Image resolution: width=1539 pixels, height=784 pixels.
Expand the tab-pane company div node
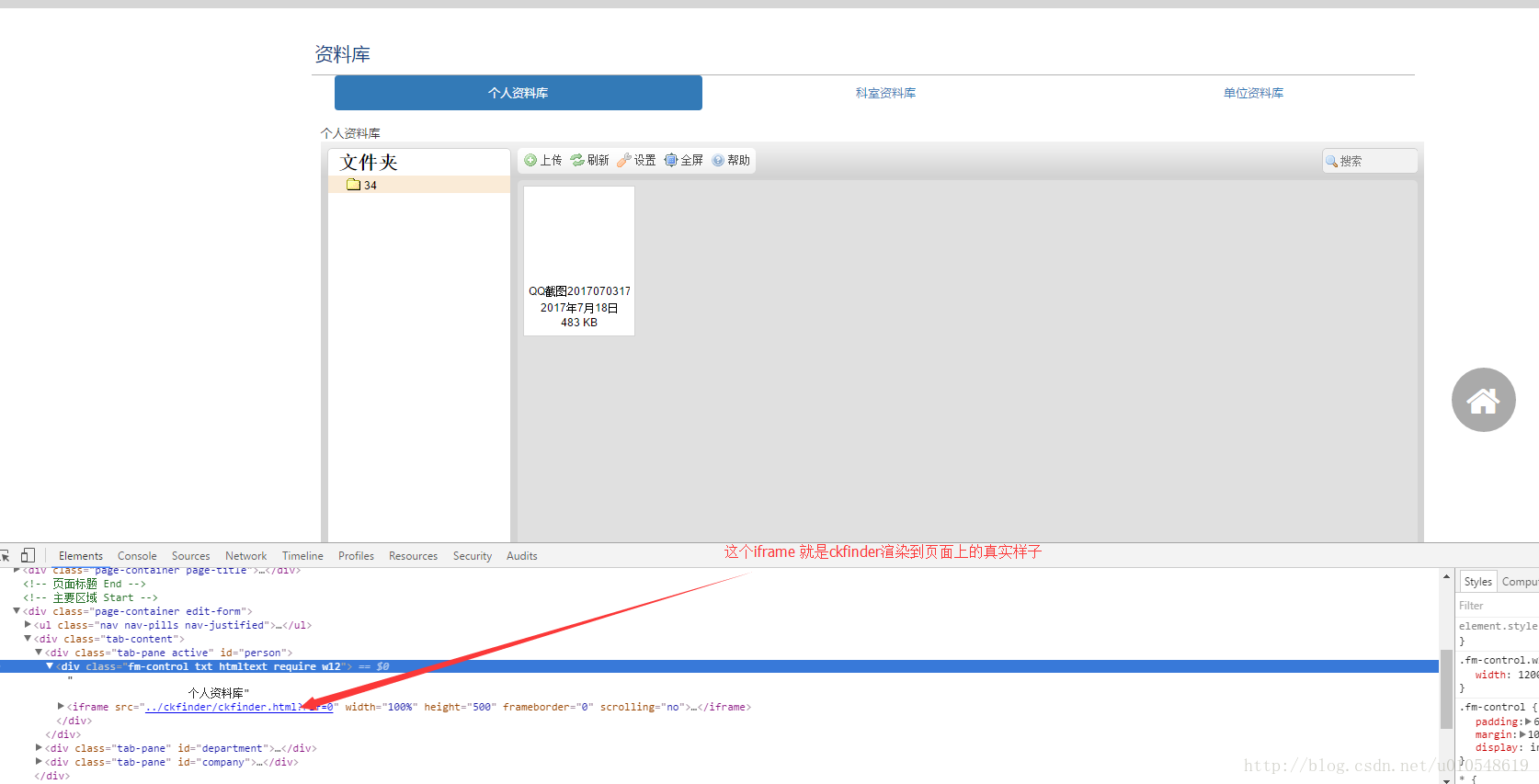tap(39, 762)
